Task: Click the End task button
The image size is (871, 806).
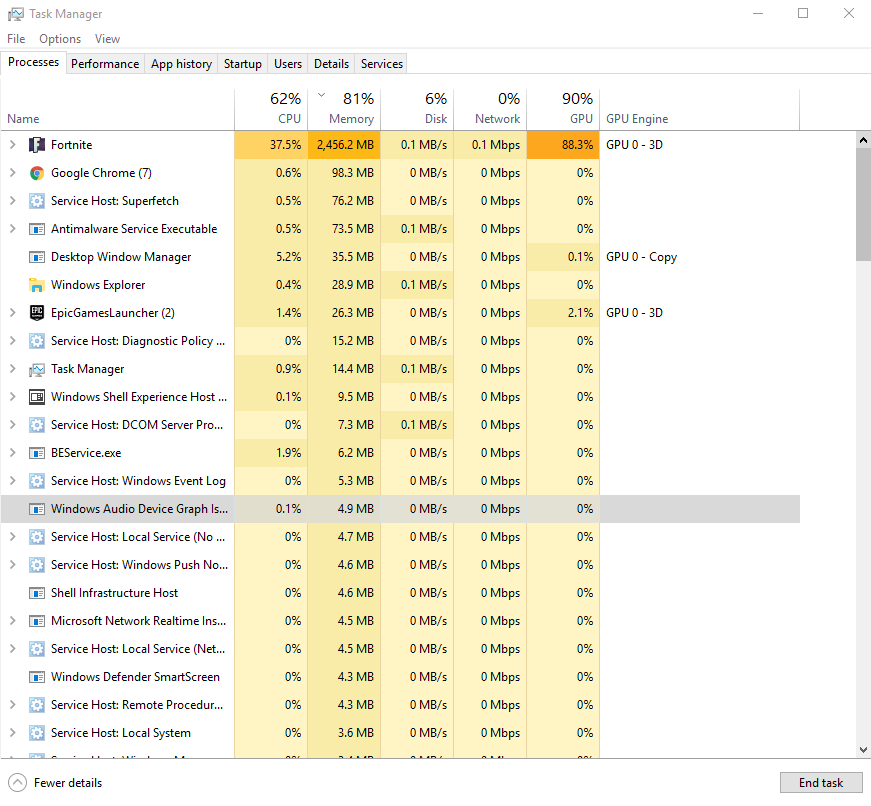Action: pyautogui.click(x=821, y=783)
